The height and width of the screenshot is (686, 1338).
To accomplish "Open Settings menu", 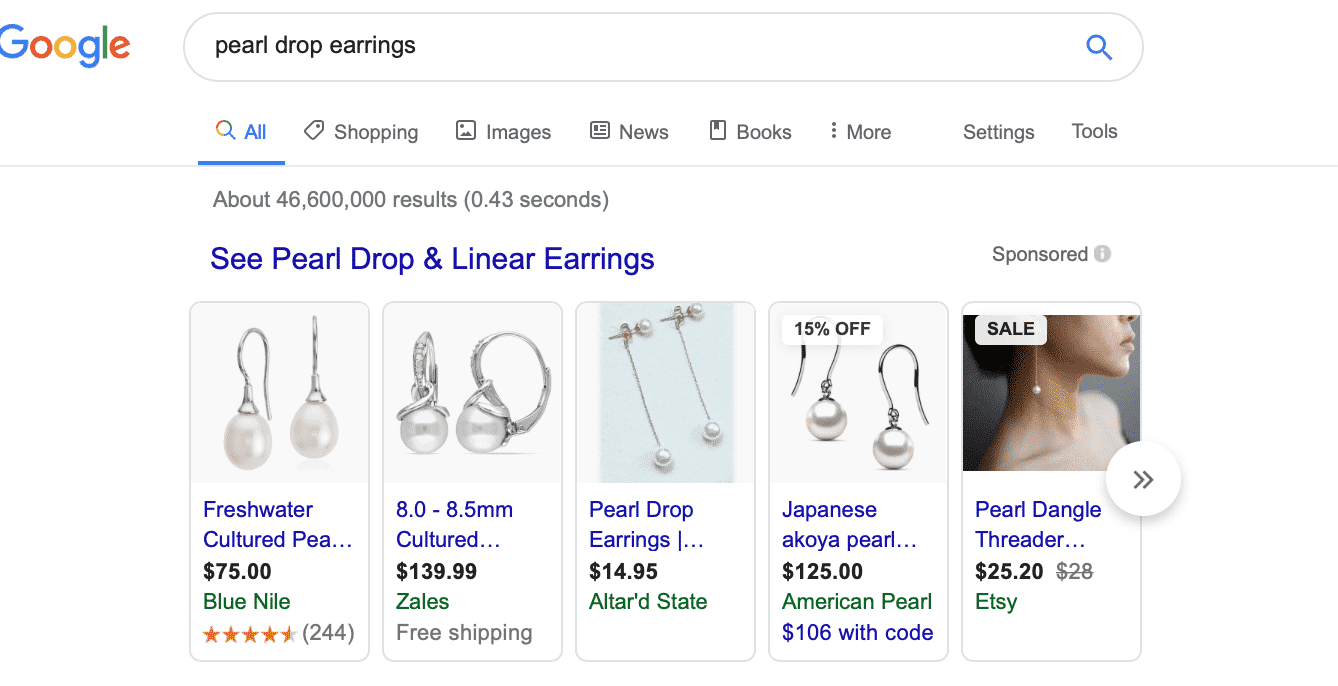I will 999,132.
